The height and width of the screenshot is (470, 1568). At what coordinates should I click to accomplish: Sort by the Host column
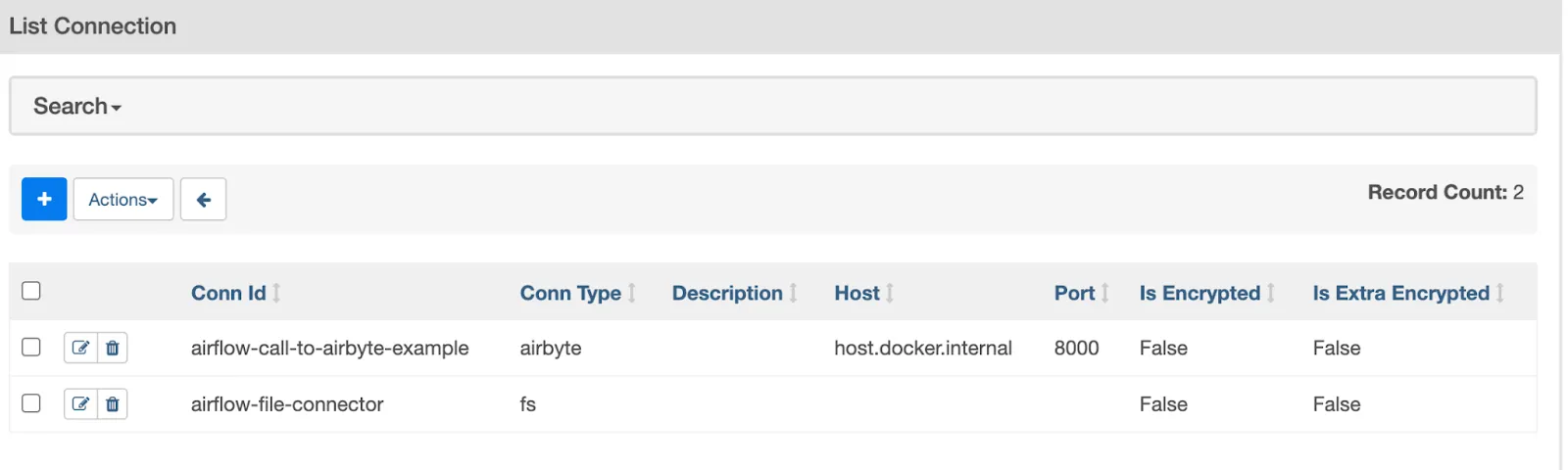tap(857, 293)
